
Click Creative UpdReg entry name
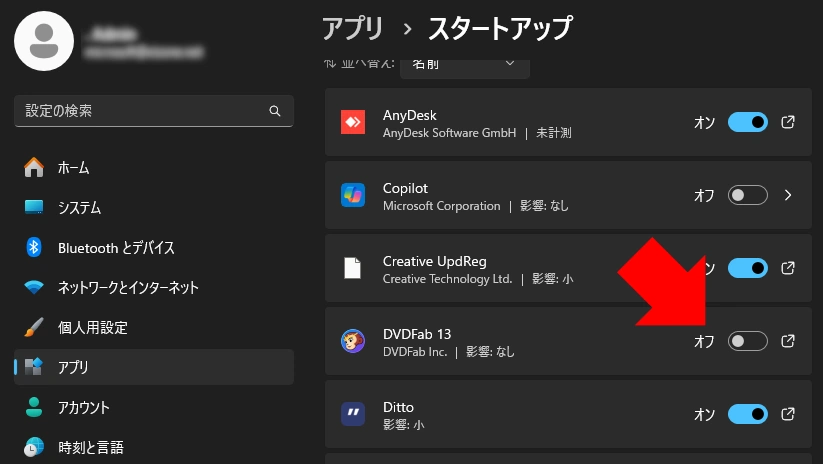pyautogui.click(x=435, y=261)
